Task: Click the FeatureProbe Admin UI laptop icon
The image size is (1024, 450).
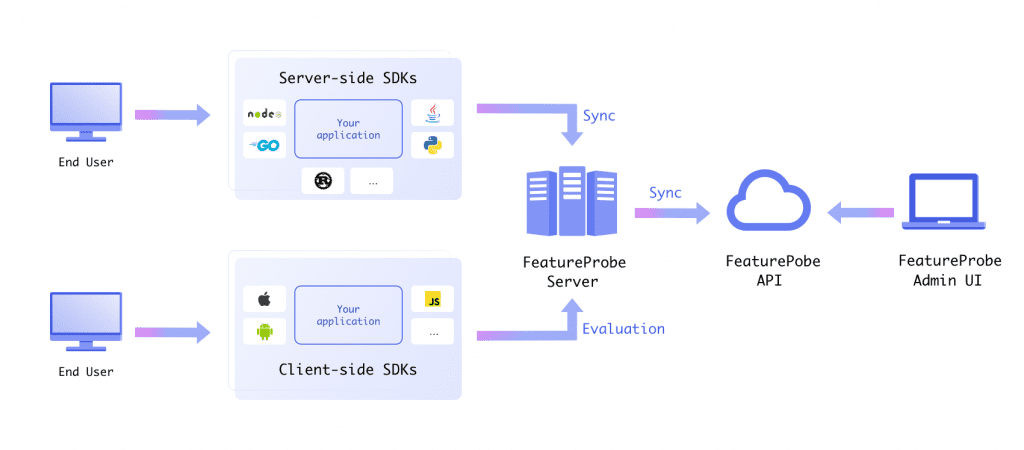Action: (944, 202)
